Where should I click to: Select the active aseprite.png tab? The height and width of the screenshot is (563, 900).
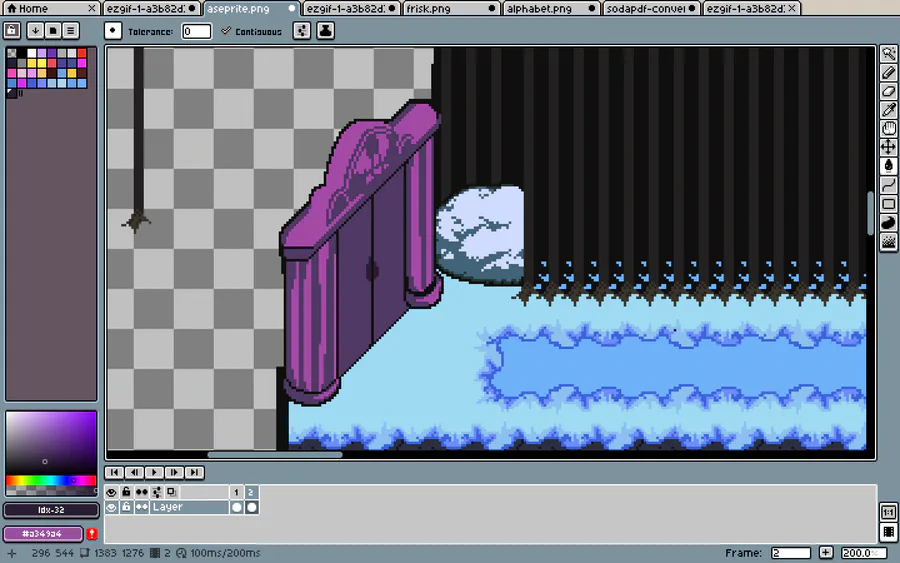[x=251, y=9]
